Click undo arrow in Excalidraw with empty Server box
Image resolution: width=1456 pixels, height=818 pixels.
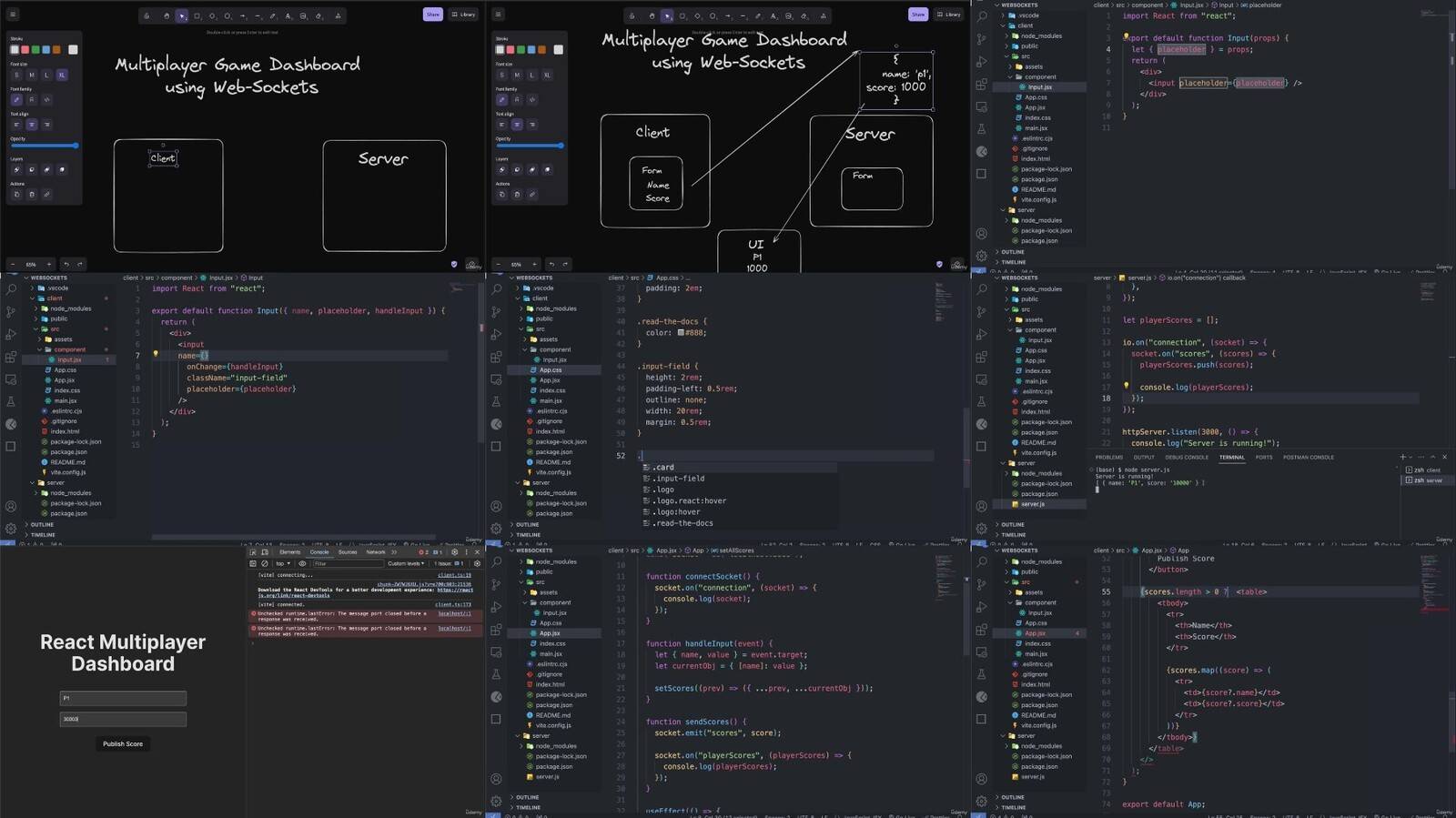click(x=66, y=264)
